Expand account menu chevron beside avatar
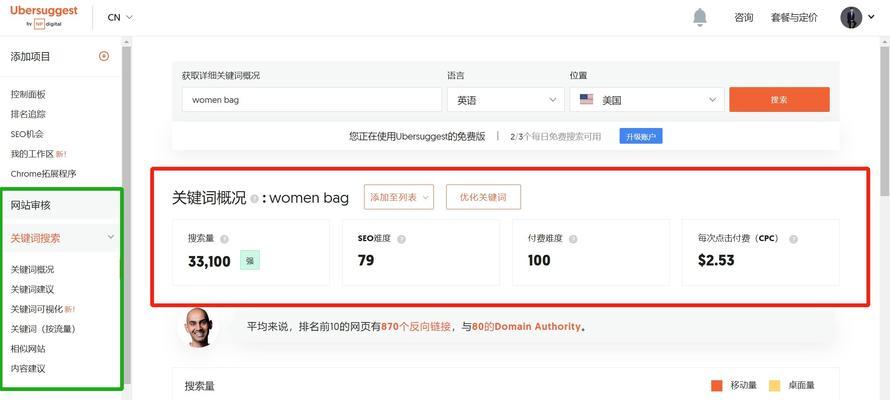 point(871,18)
